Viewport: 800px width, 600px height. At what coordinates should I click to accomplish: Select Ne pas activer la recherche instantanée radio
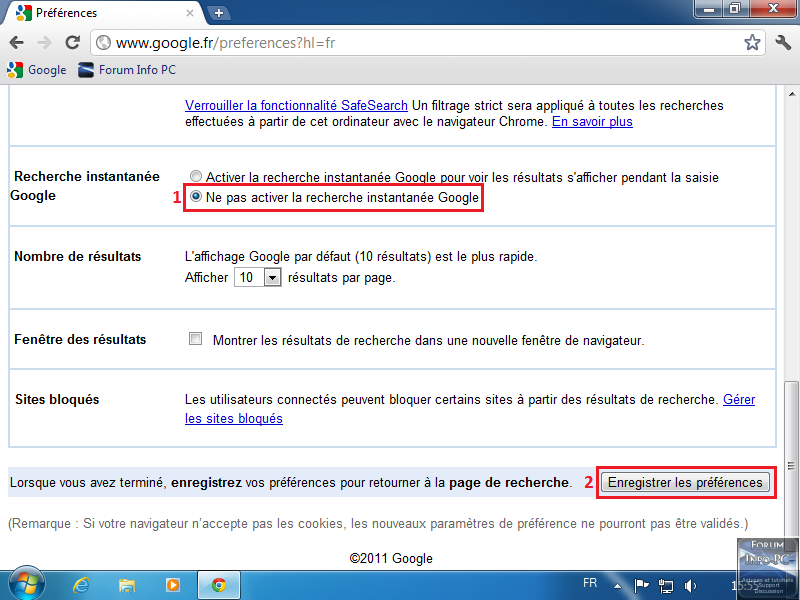click(195, 196)
